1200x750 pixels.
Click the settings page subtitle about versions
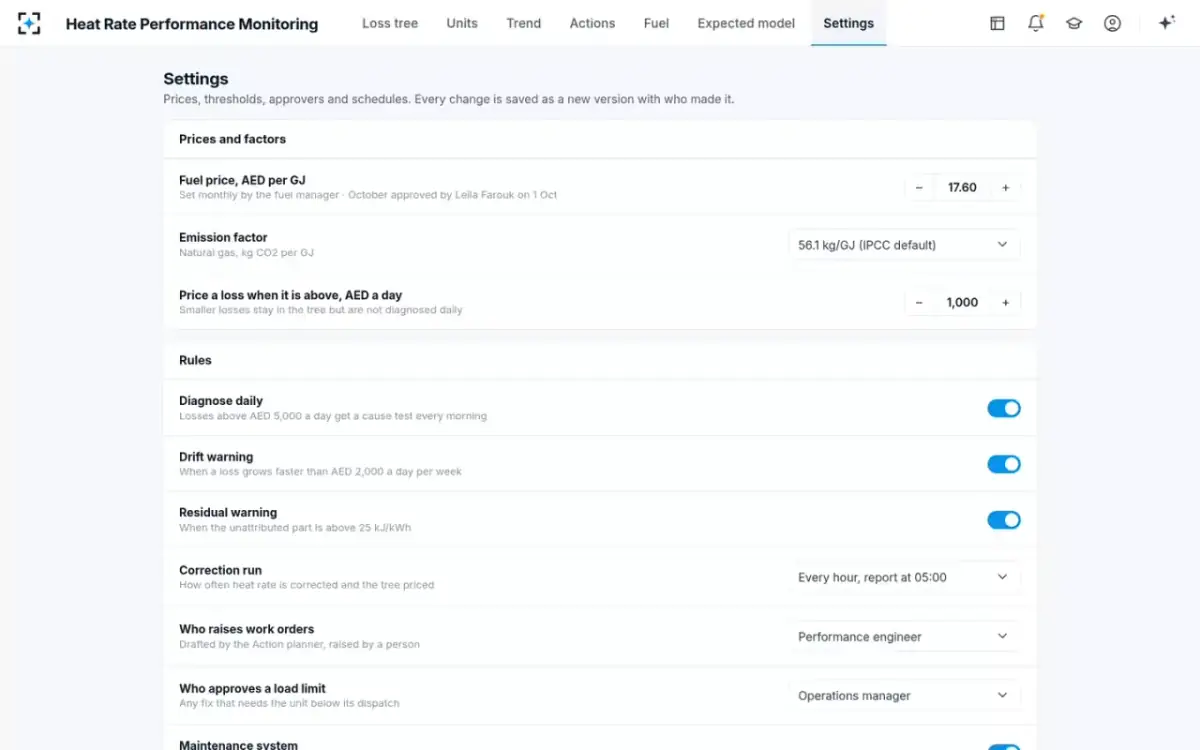[x=449, y=100]
